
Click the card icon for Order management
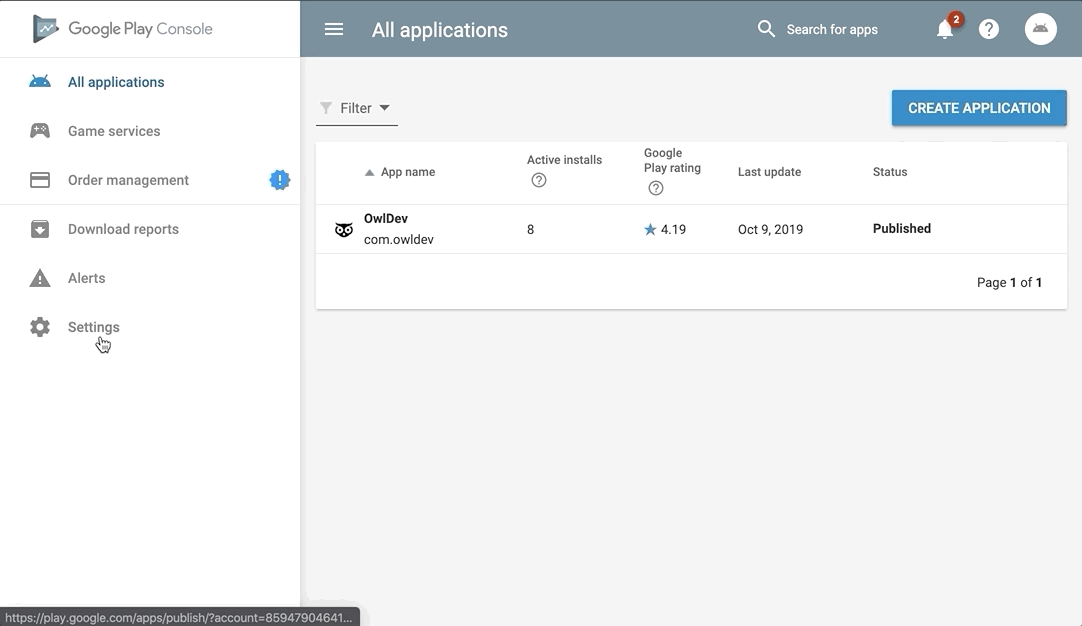(x=40, y=180)
